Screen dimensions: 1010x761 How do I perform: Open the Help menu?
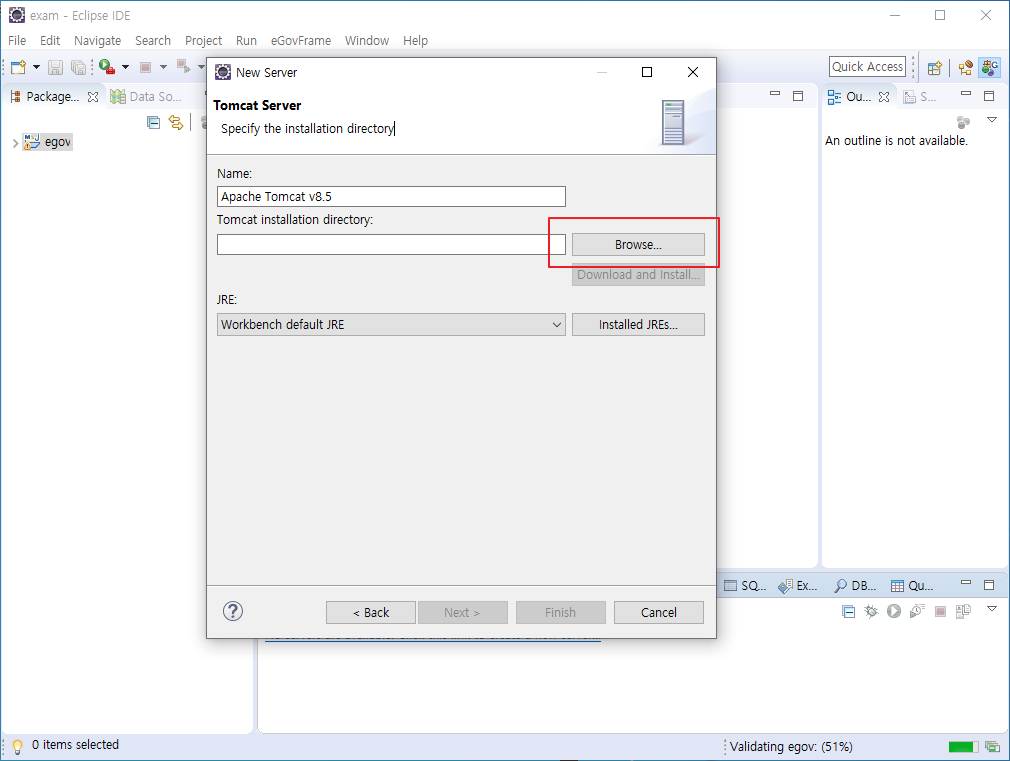[x=415, y=41]
